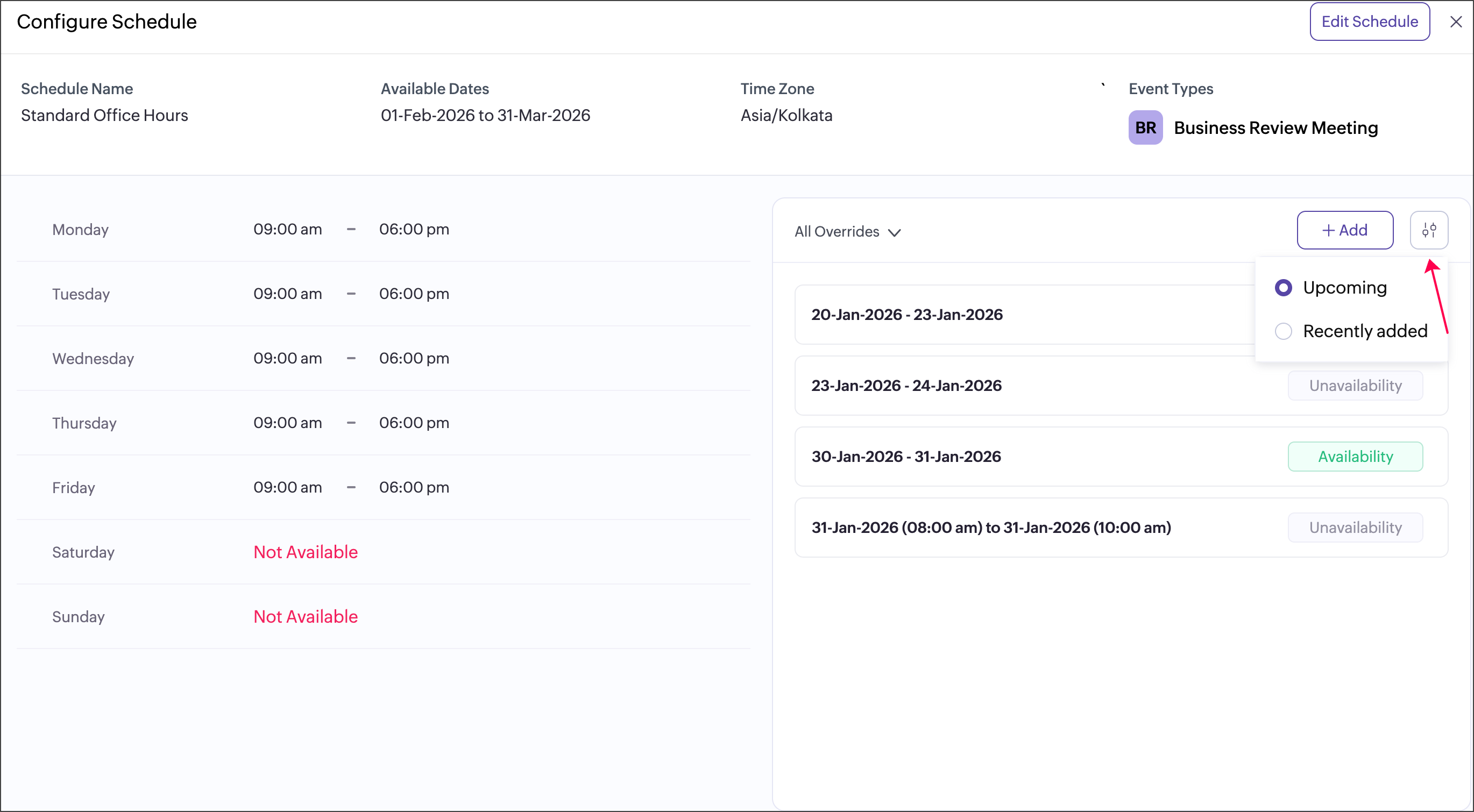Screen dimensions: 1474x812
Task: Click the BR event type avatar
Action: 1145,127
